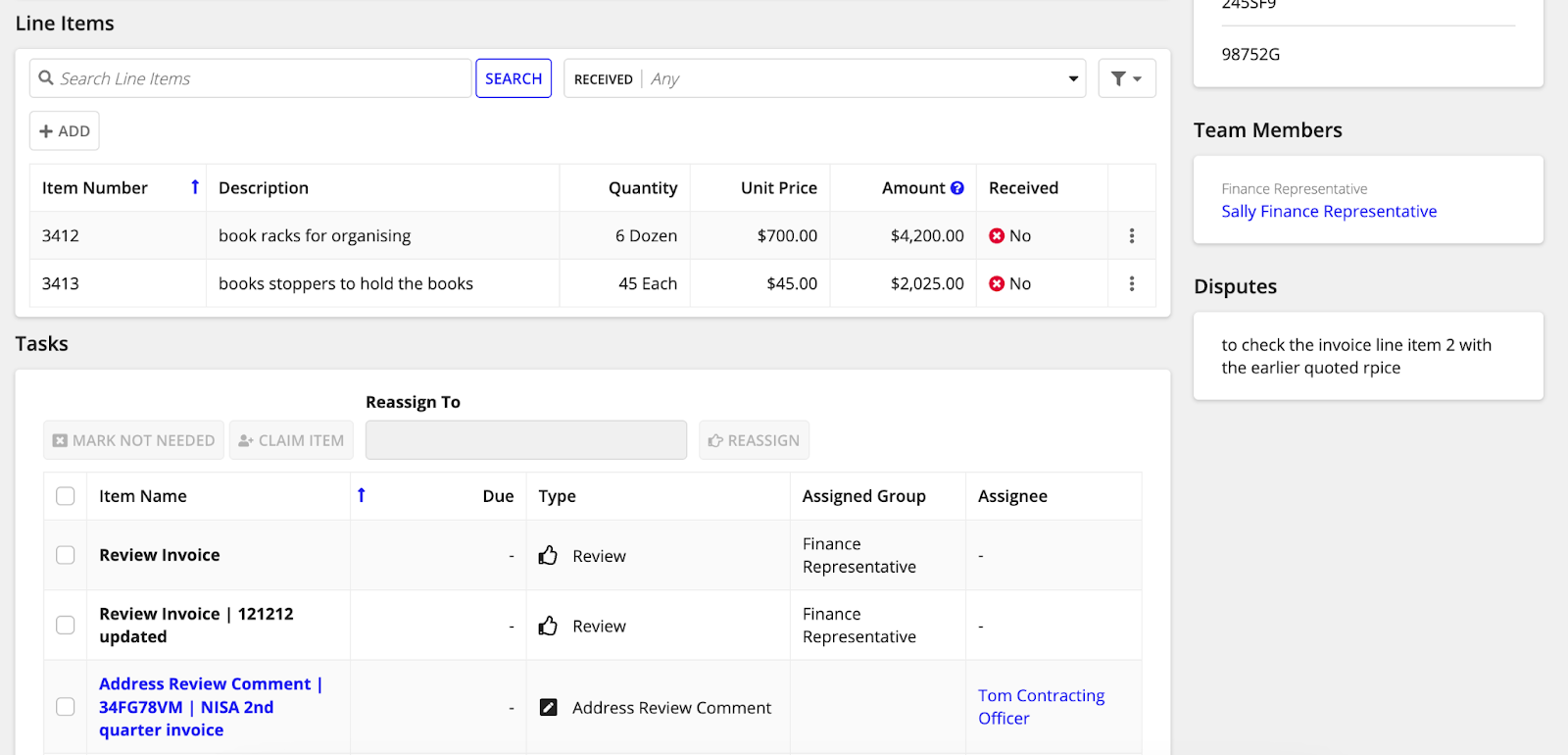This screenshot has width=1568, height=755.
Task: Click the Address Review Comment edit icon
Action: pyautogui.click(x=549, y=707)
